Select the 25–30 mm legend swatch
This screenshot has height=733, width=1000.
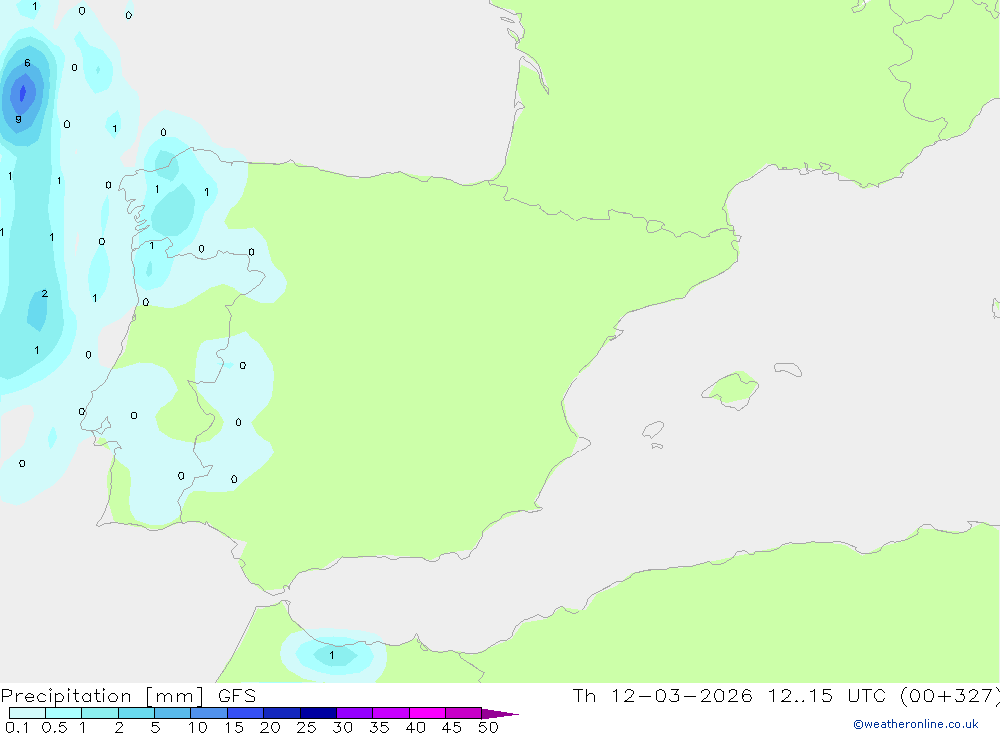(x=318, y=713)
